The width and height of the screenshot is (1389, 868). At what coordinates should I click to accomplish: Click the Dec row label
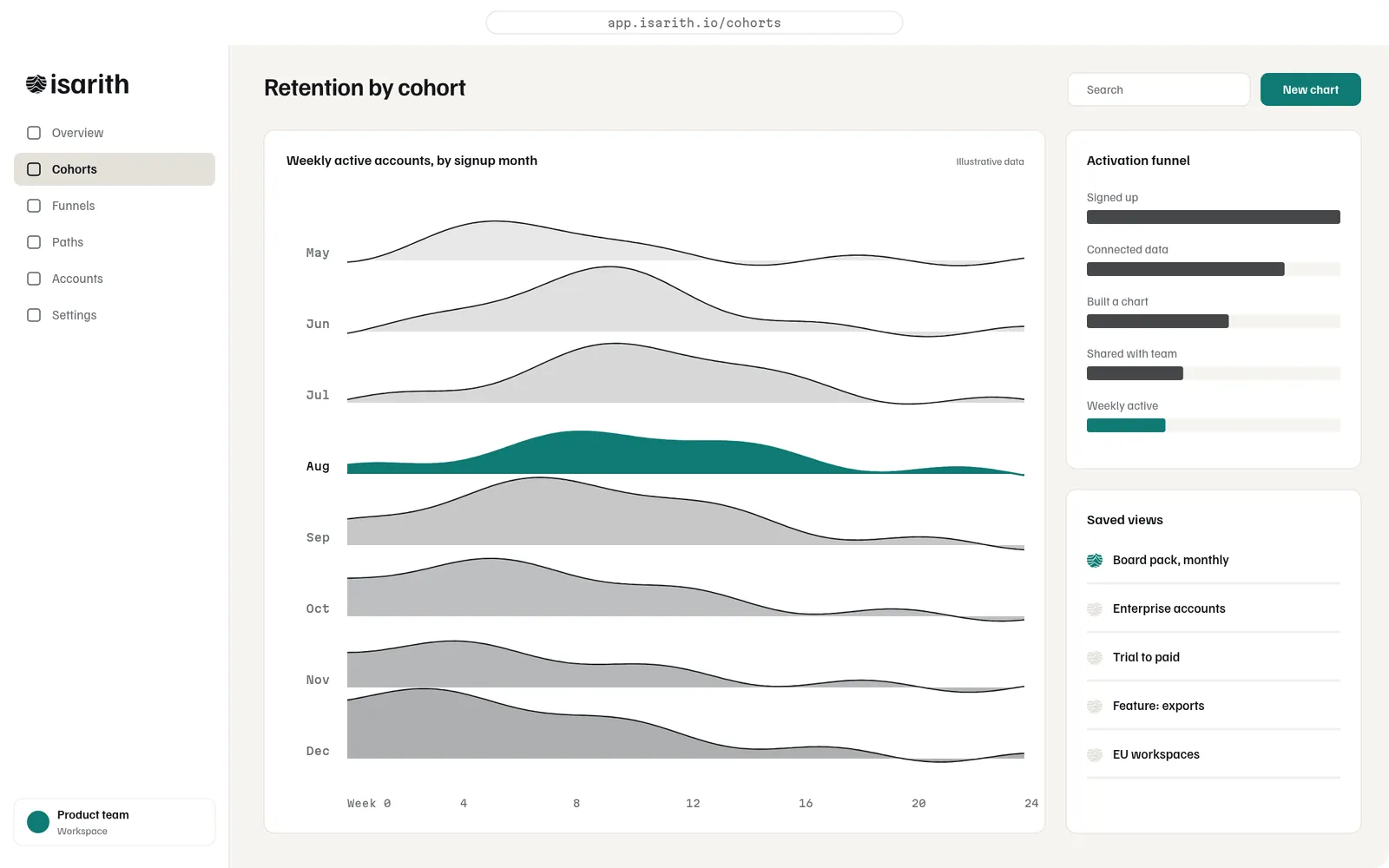[318, 751]
